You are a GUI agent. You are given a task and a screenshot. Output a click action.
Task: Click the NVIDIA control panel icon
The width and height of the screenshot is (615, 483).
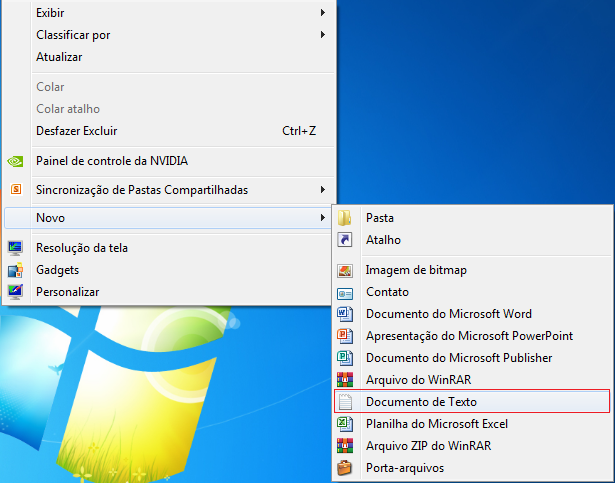click(x=16, y=161)
